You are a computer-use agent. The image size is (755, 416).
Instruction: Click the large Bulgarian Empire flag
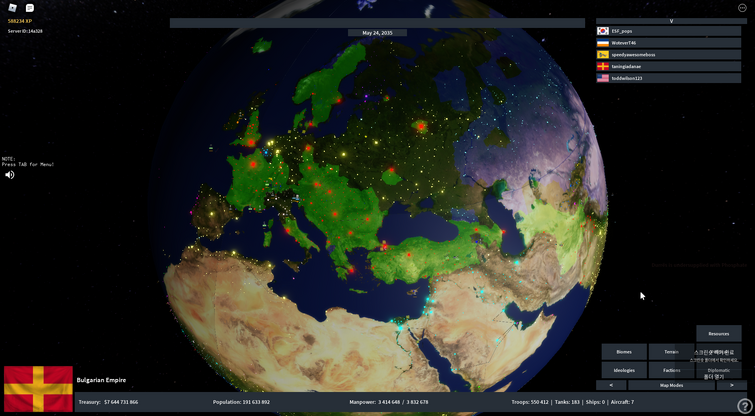point(38,389)
